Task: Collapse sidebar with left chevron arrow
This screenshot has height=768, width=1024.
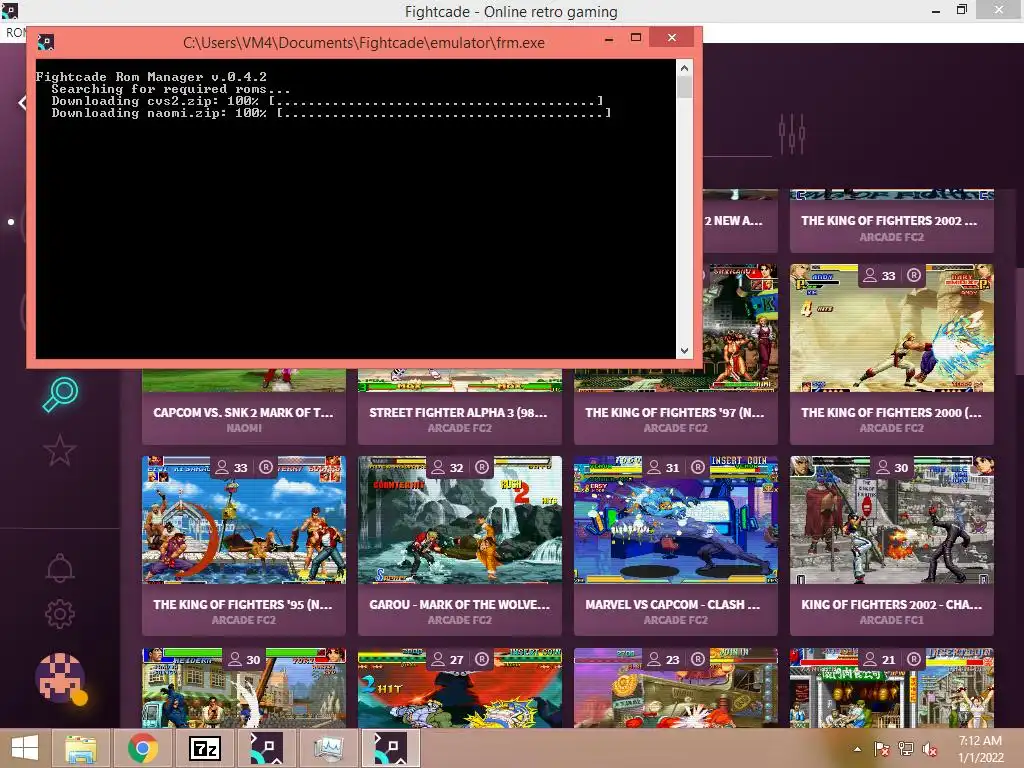Action: tap(22, 103)
